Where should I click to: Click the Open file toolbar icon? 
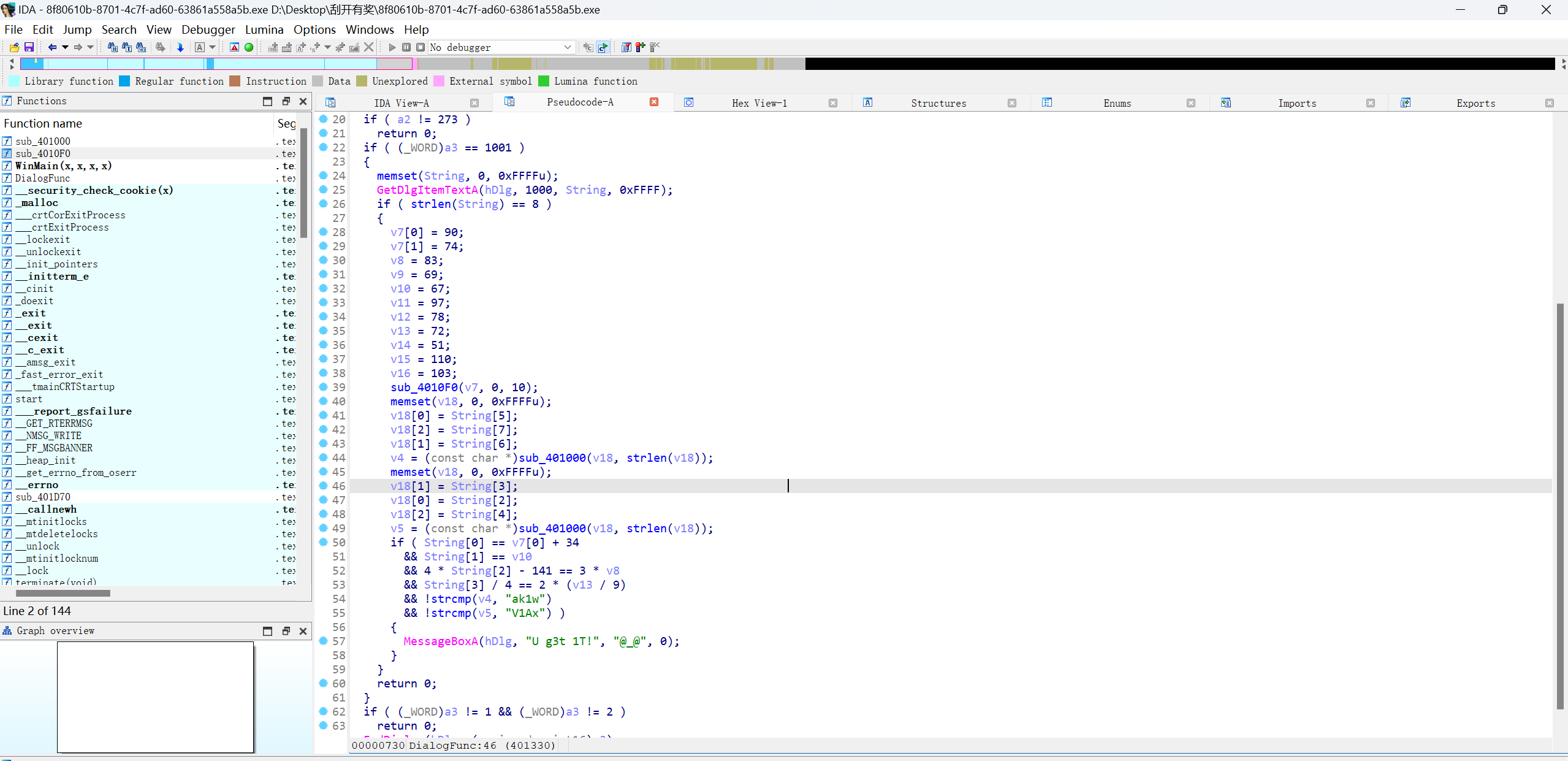click(14, 47)
